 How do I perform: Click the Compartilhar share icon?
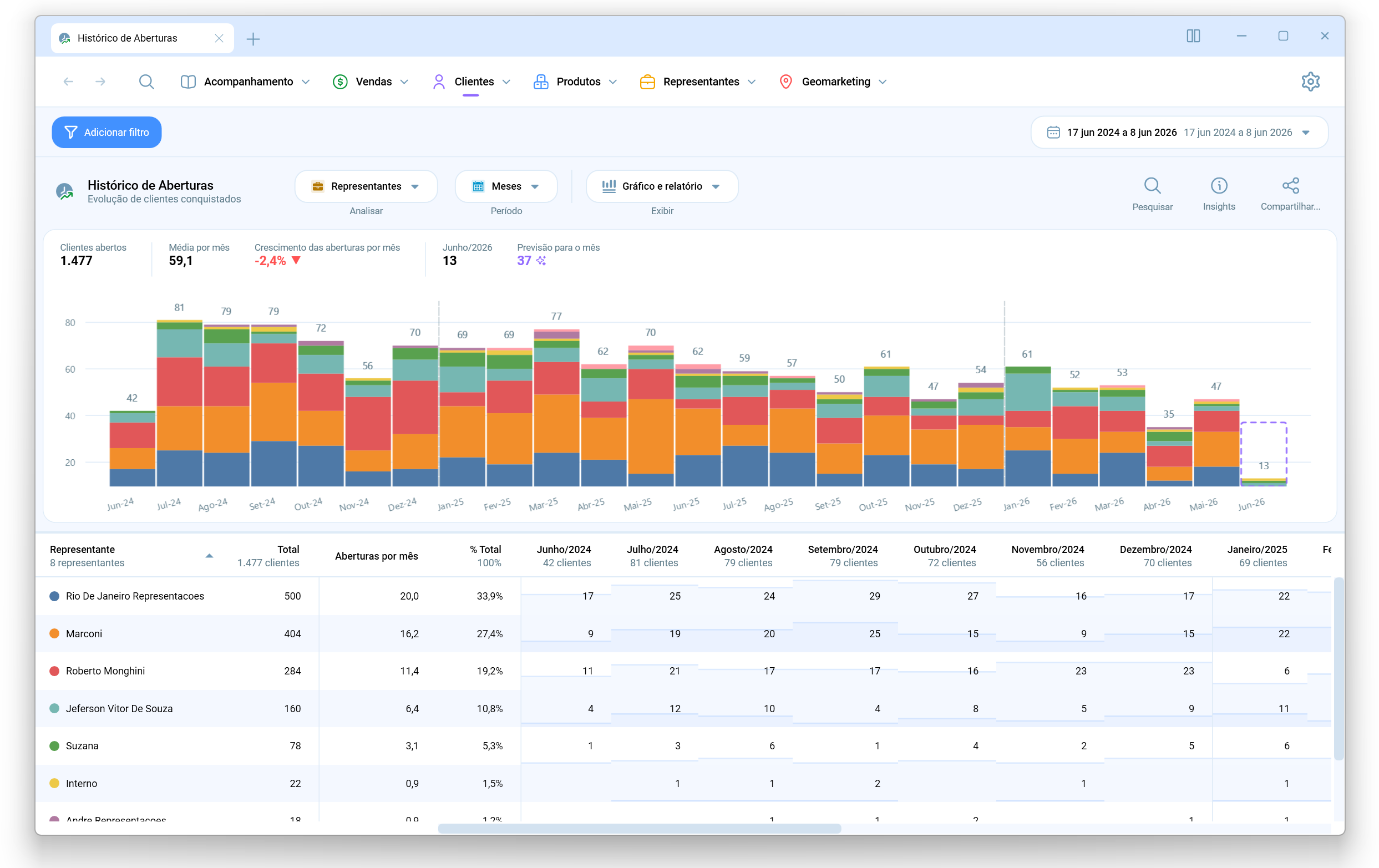coord(1290,185)
